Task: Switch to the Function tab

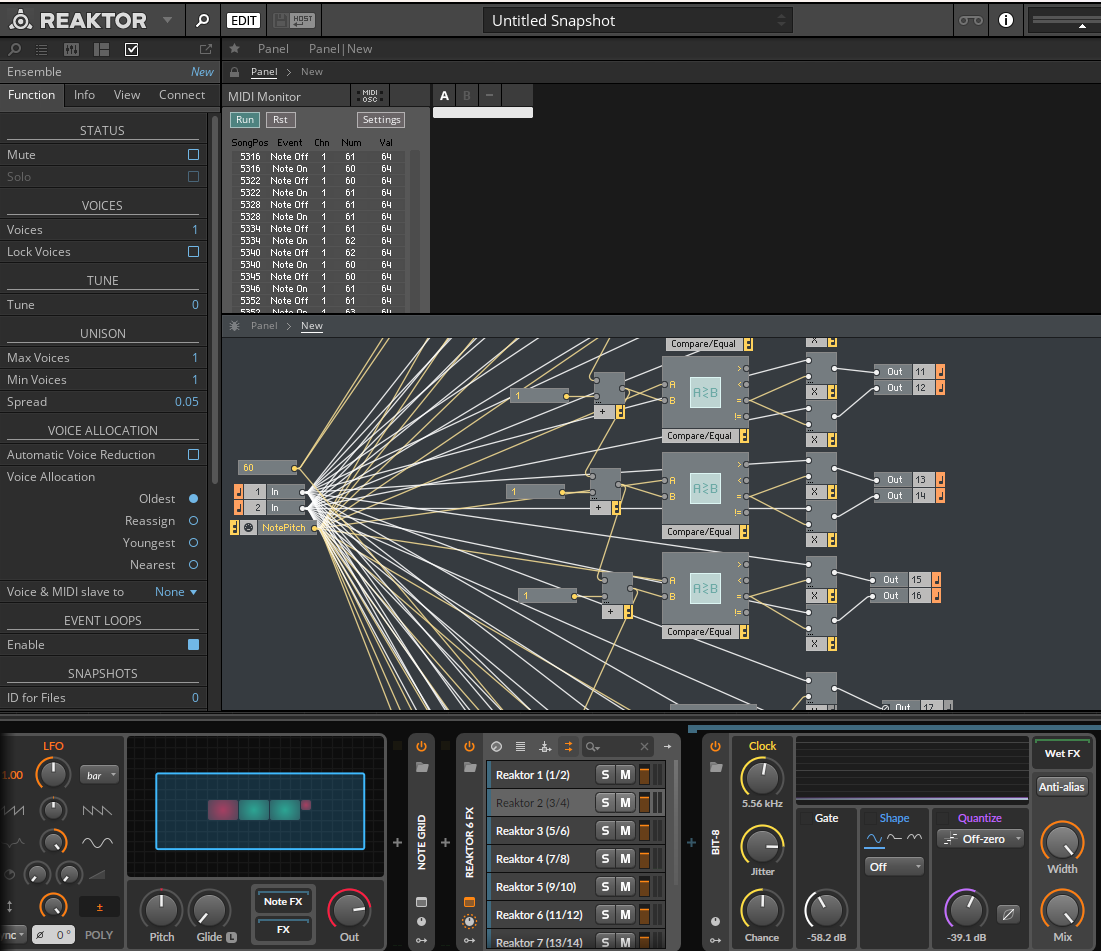Action: tap(32, 95)
